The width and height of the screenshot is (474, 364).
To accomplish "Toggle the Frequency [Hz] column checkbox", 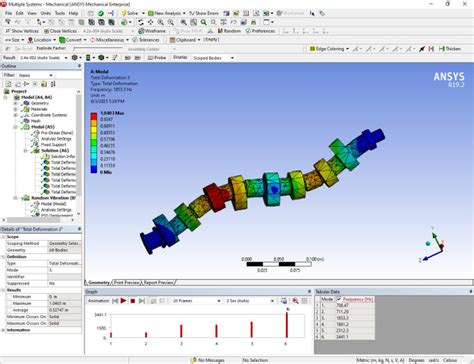I will point(339,299).
